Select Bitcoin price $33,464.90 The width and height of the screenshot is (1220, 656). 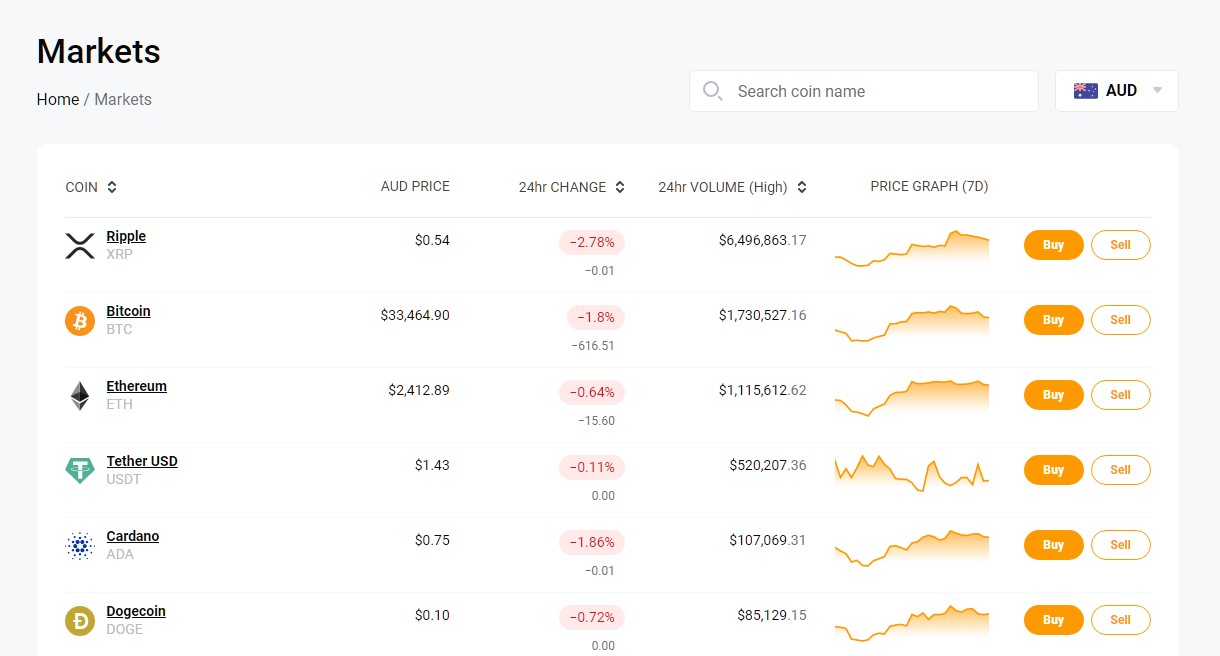coord(415,316)
